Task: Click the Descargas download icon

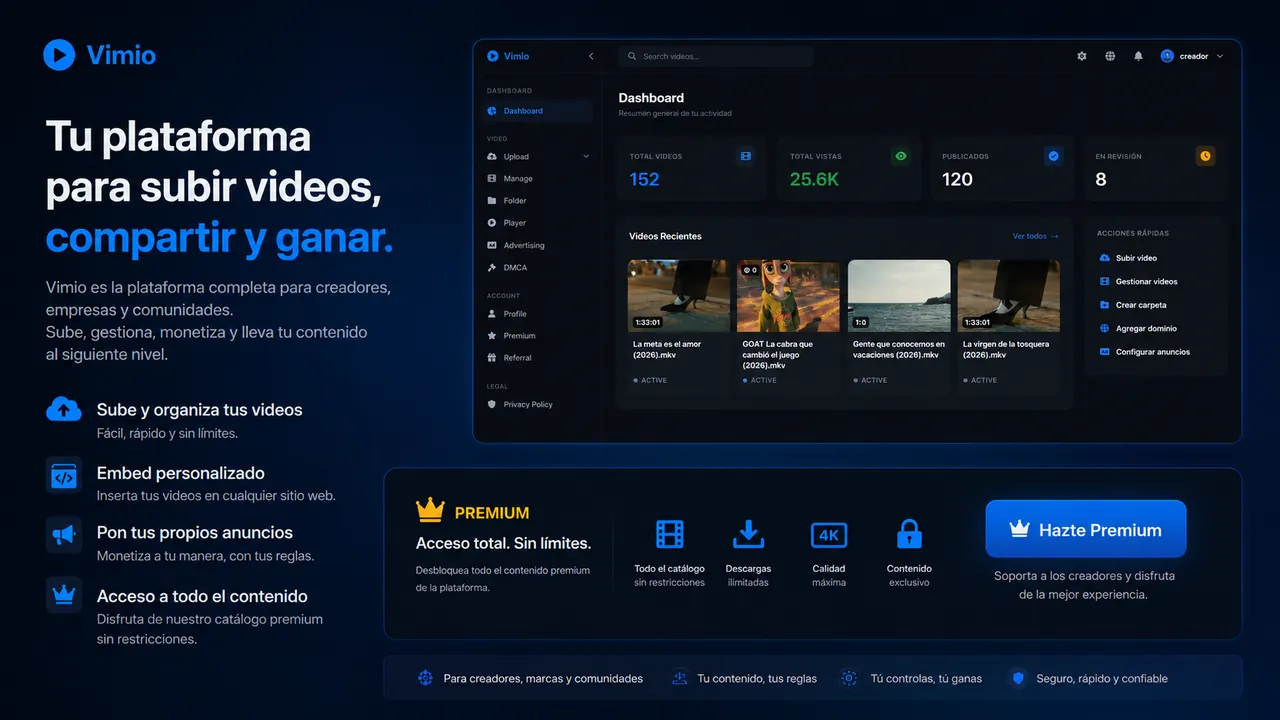Action: pos(748,534)
